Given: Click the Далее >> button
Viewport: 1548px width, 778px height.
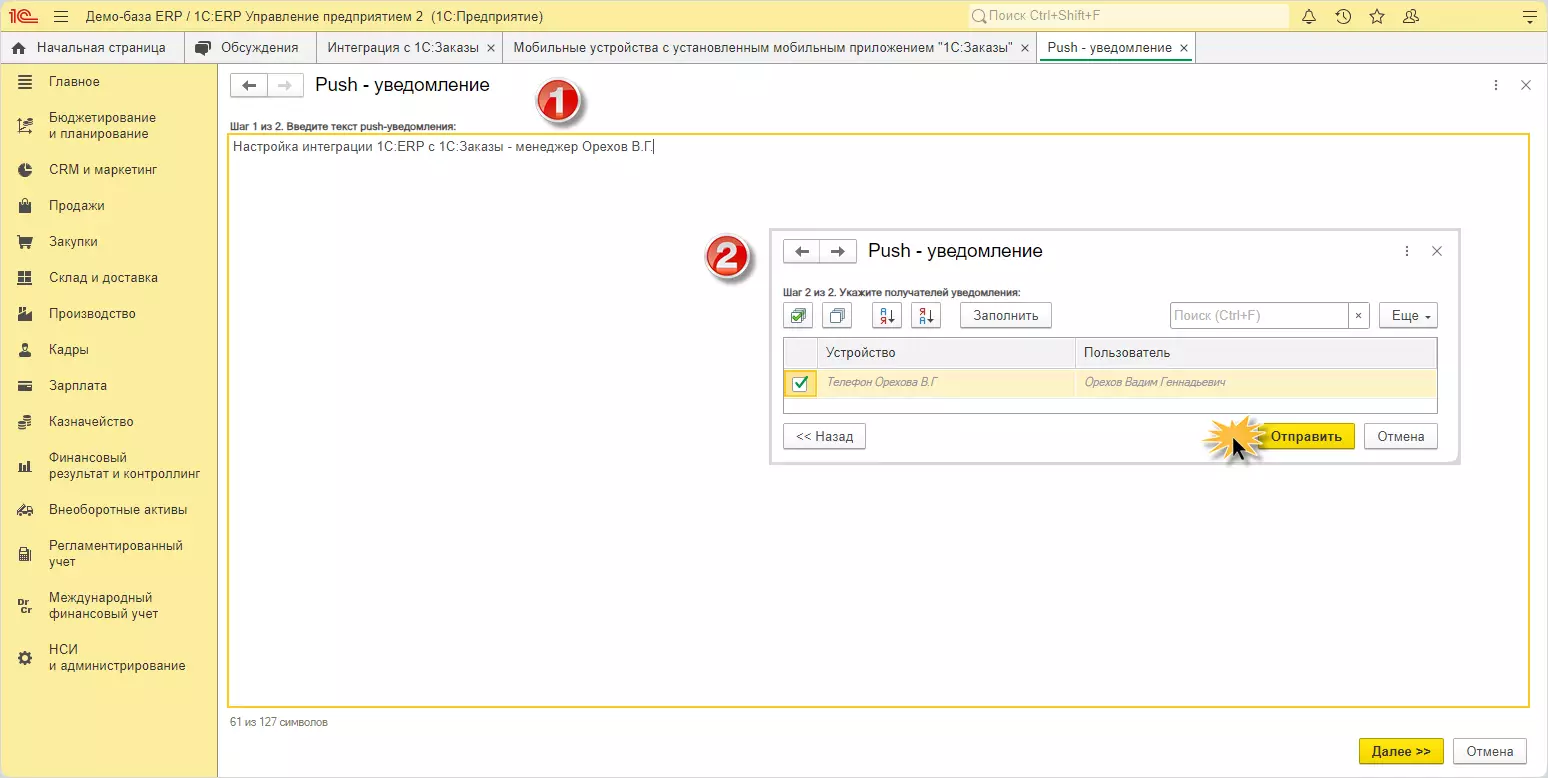Looking at the screenshot, I should pos(1401,752).
